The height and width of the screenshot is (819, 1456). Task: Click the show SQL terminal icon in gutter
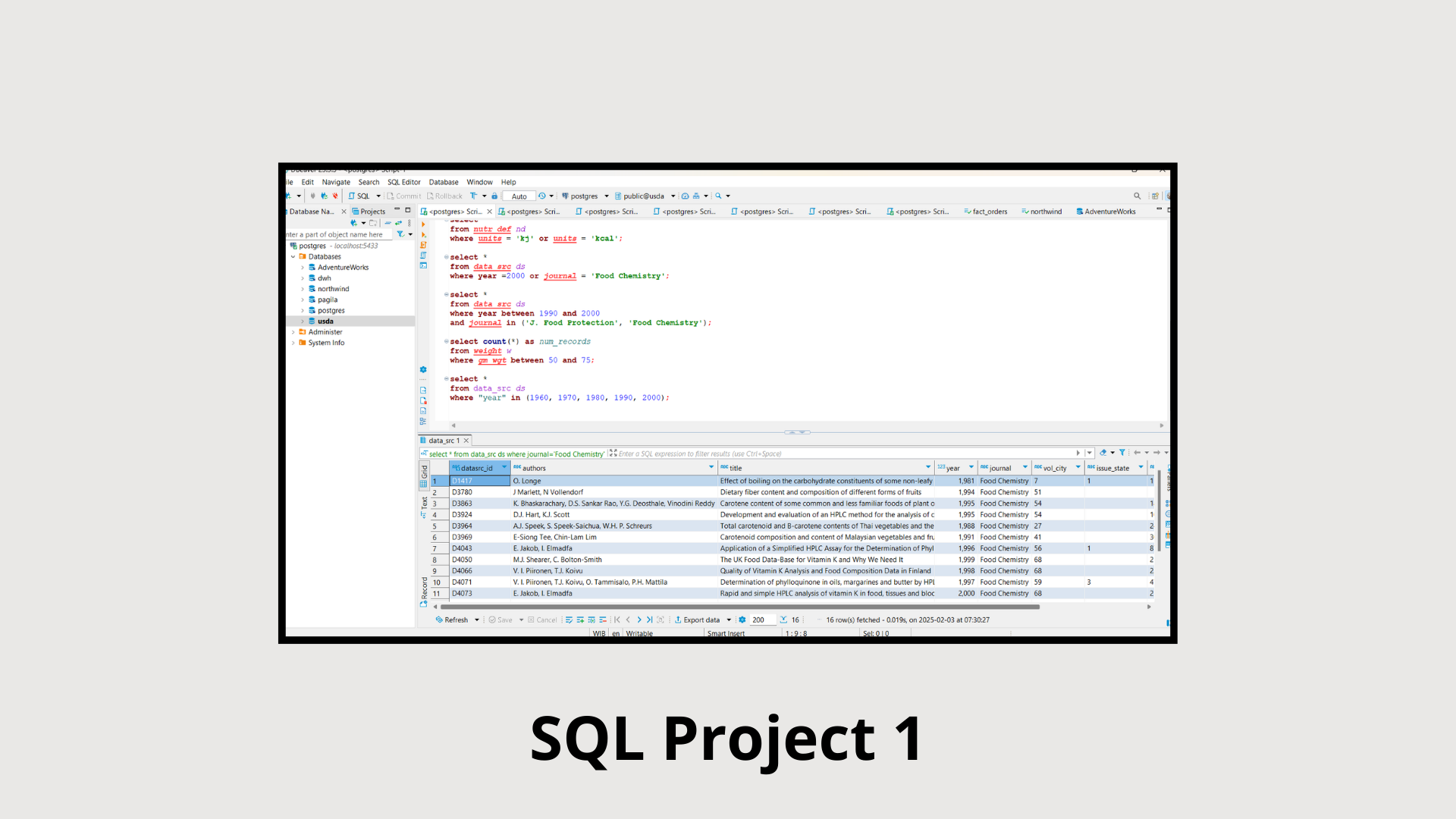click(423, 265)
